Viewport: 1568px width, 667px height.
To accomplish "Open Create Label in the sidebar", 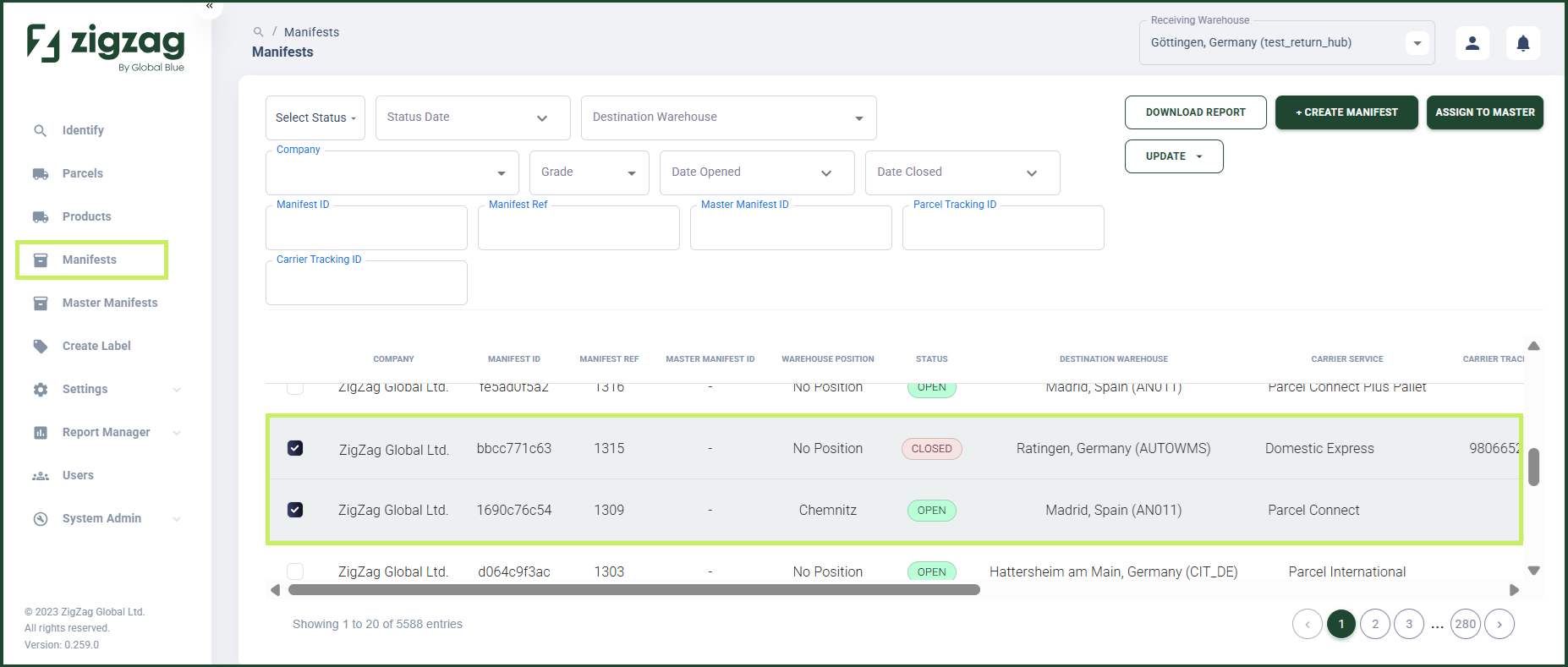I will click(96, 346).
